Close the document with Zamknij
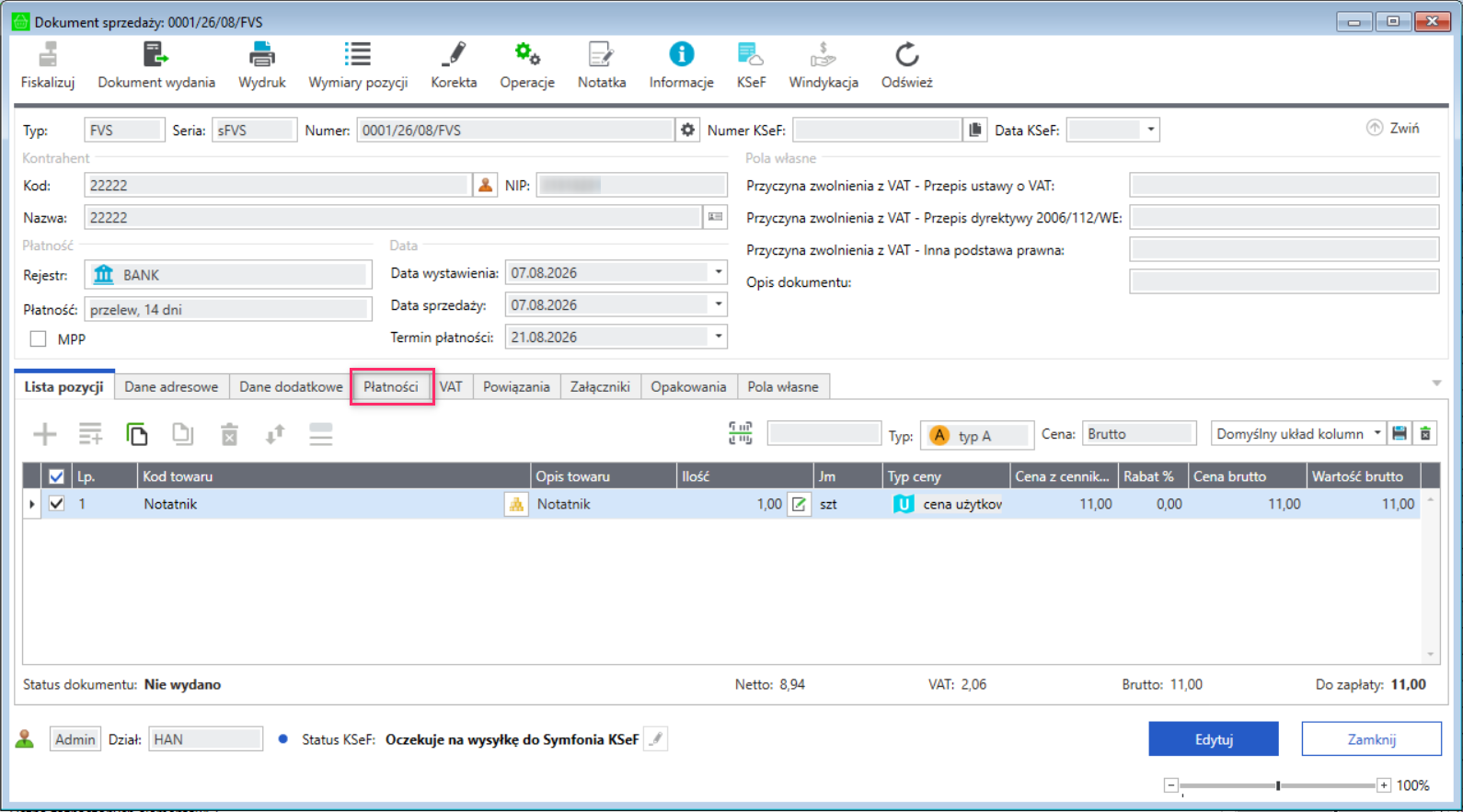Viewport: 1463px width, 812px height. pos(1372,739)
